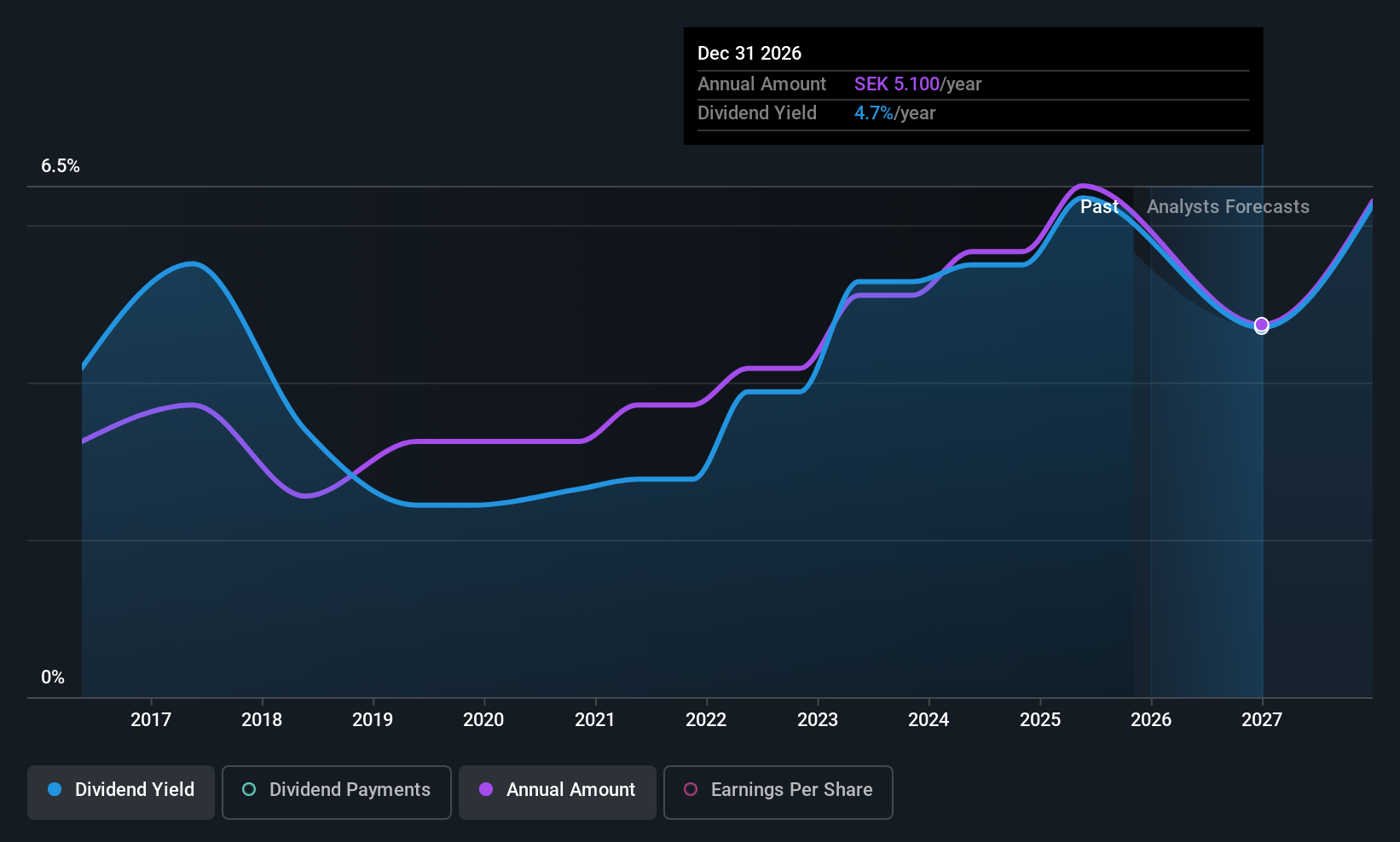The image size is (1400, 842).
Task: Toggle the Annual Amount legend button
Action: point(557,792)
